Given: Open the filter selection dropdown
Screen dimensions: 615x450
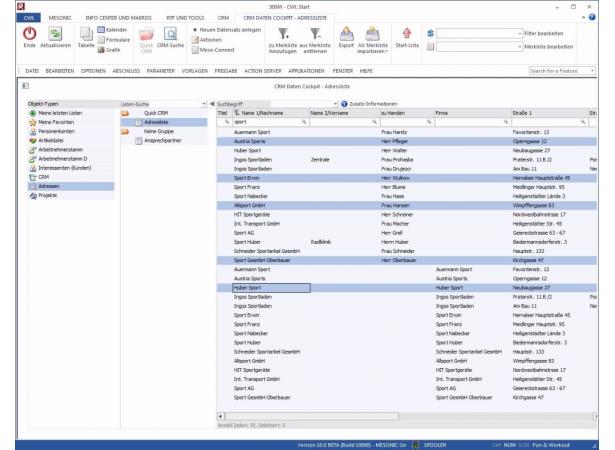Looking at the screenshot, I should pyautogui.click(x=520, y=33).
